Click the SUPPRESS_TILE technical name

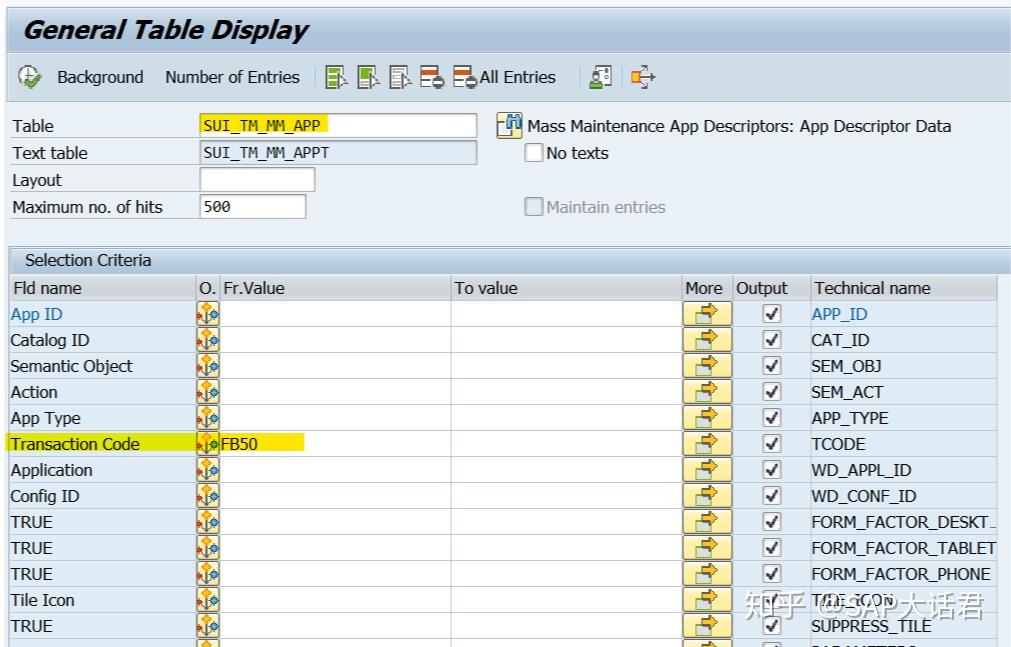click(x=871, y=626)
